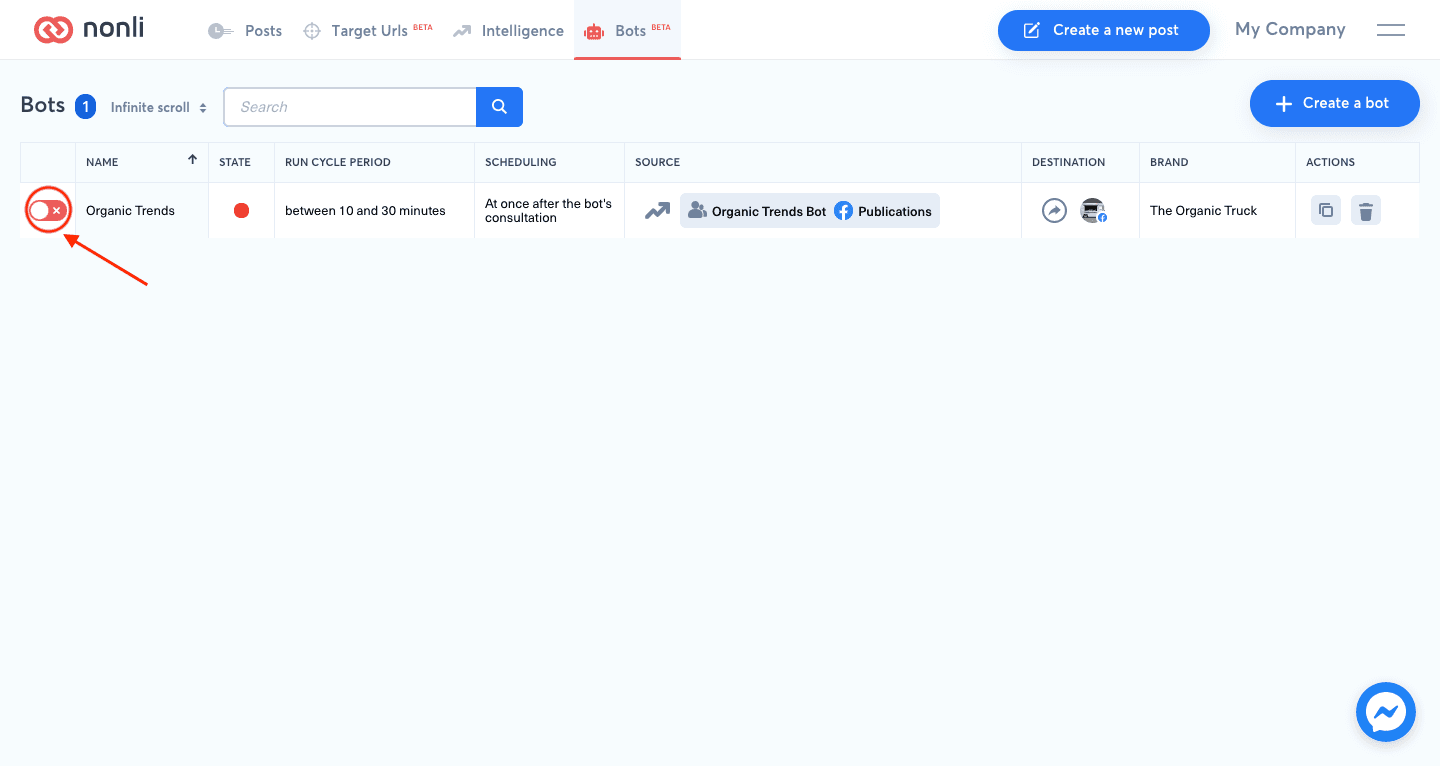Screen dimensions: 1440x766
Task: Open the Posts tab
Action: tap(245, 31)
